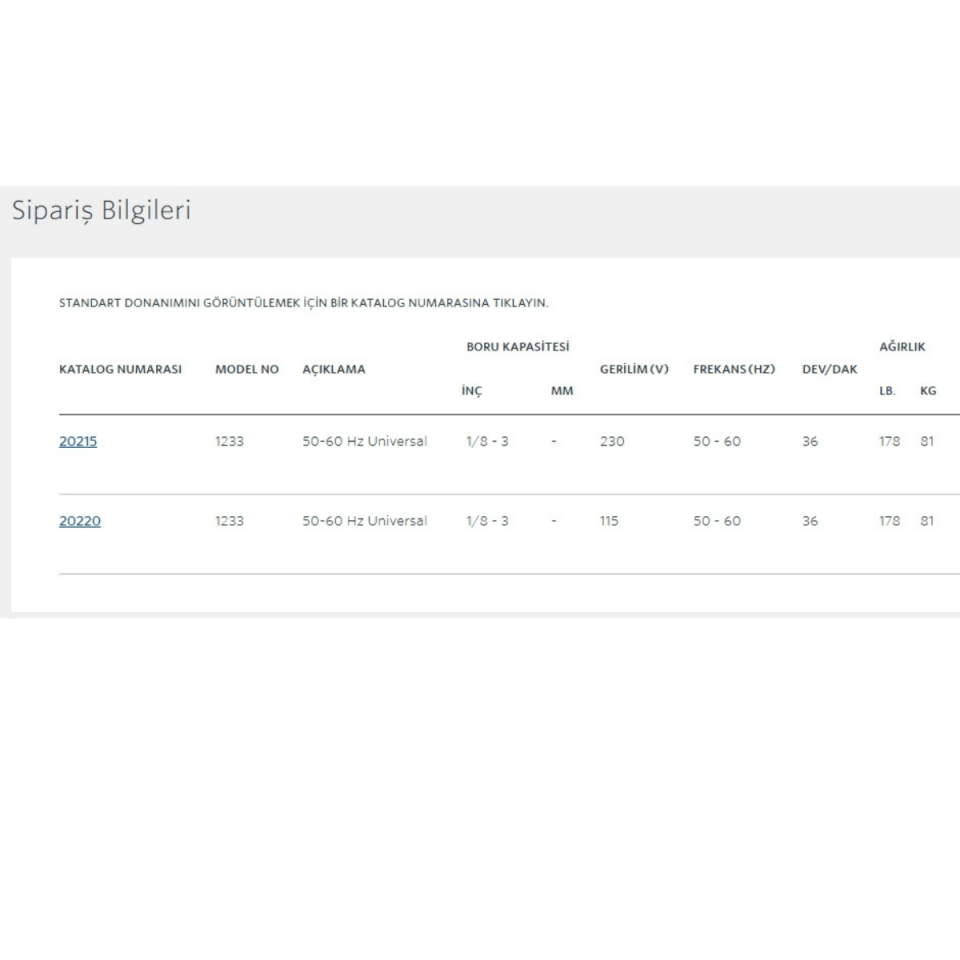This screenshot has width=960, height=960.
Task: Click the KG weight sub-column header
Action: [928, 391]
